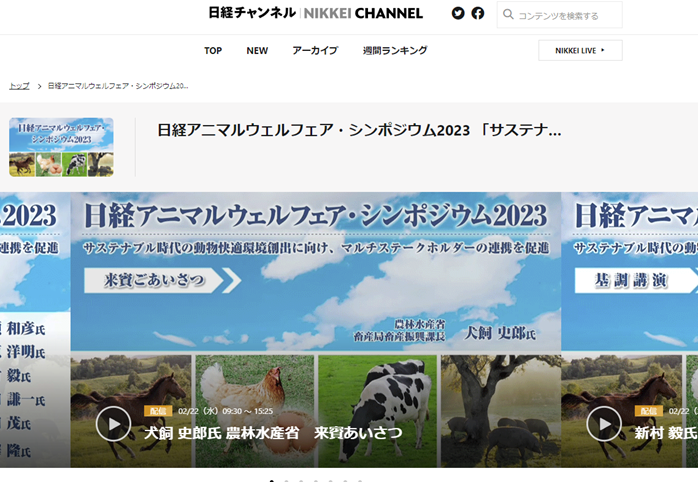The width and height of the screenshot is (698, 482).
Task: Click the previous slide showing 和彦氏
Action: point(35,330)
